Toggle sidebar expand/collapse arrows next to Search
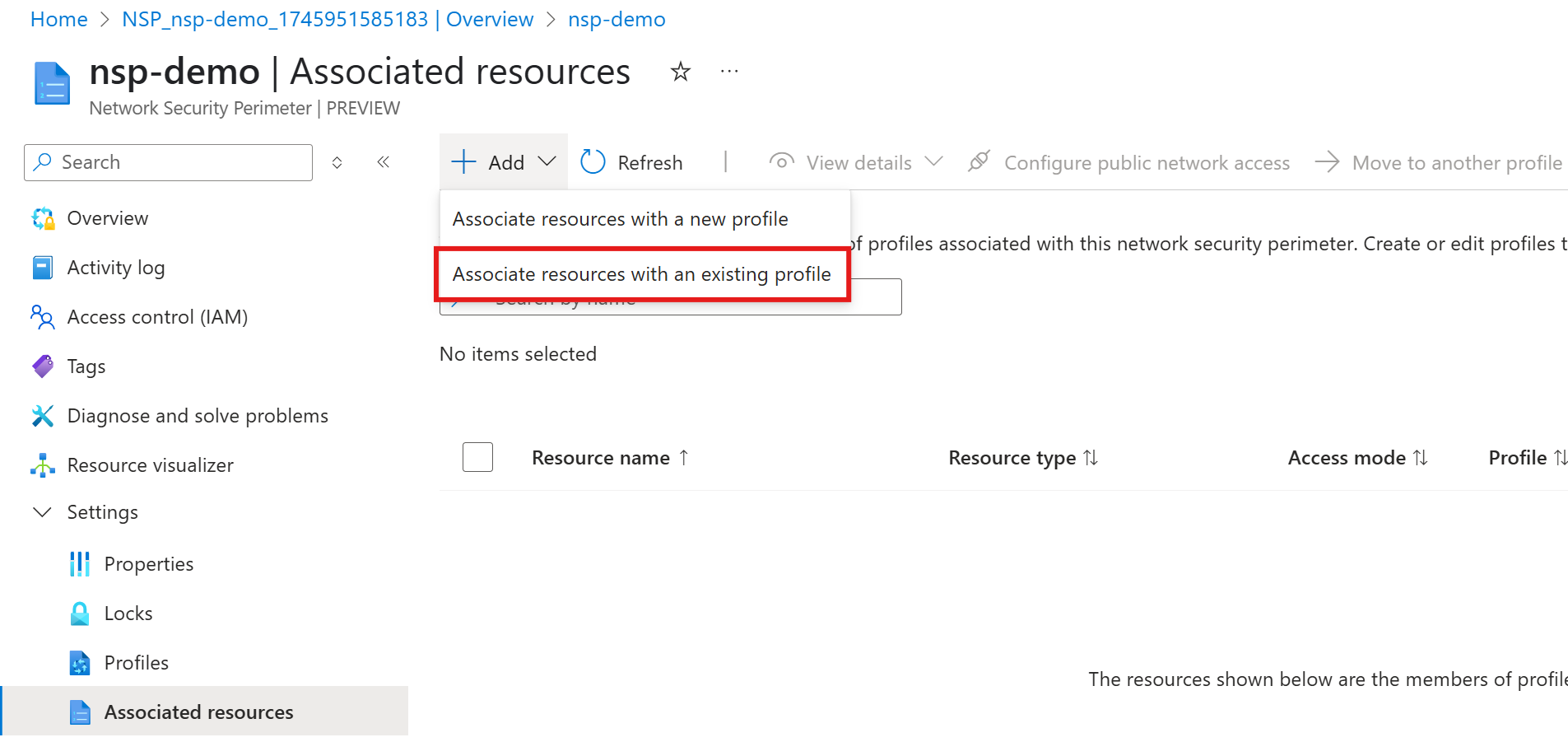1568x742 pixels. [x=337, y=162]
